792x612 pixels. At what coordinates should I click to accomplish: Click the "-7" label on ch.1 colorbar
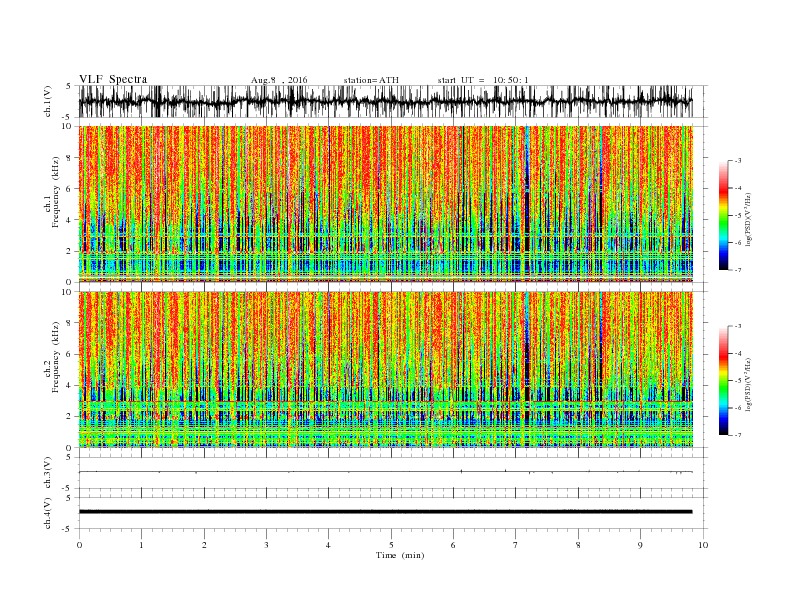coord(737,270)
